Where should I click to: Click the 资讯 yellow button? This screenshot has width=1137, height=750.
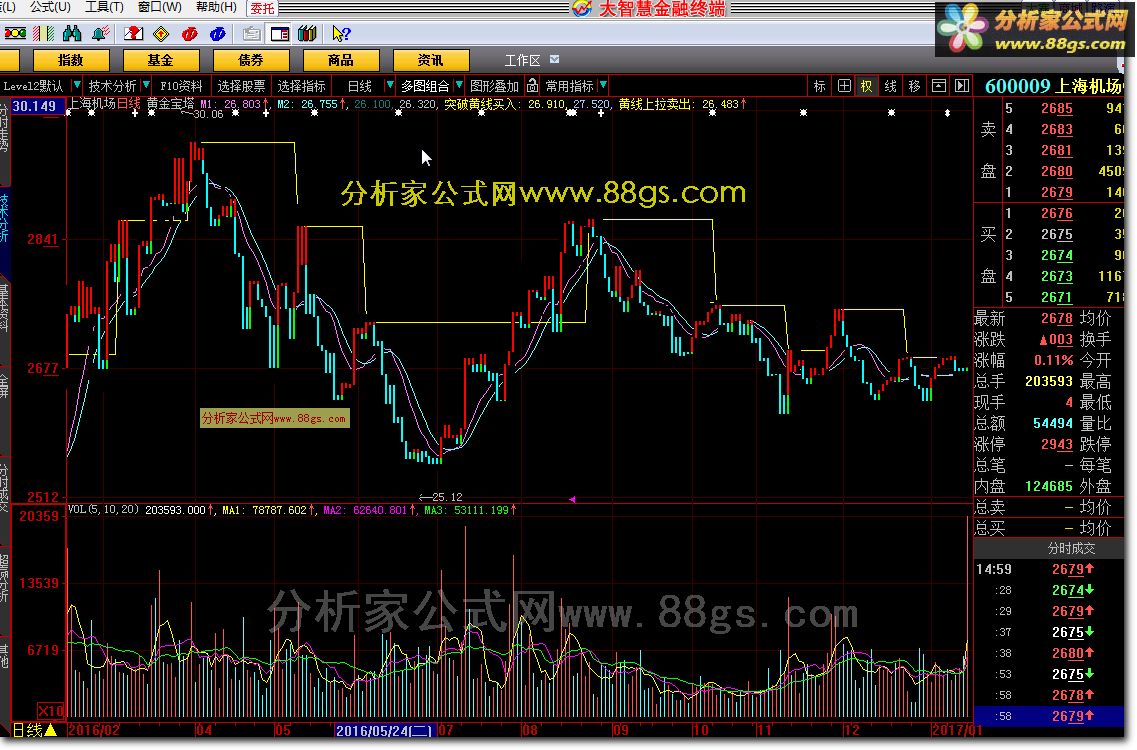[430, 60]
